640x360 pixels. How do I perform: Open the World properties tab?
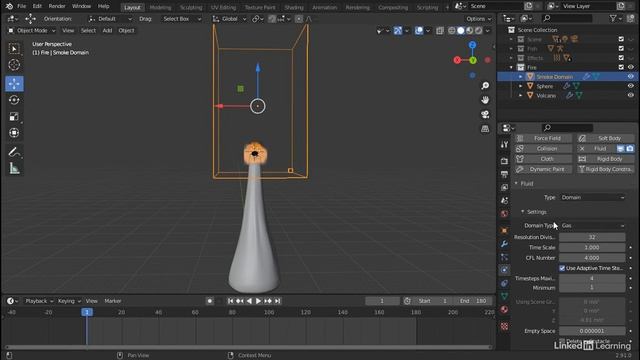tap(504, 214)
